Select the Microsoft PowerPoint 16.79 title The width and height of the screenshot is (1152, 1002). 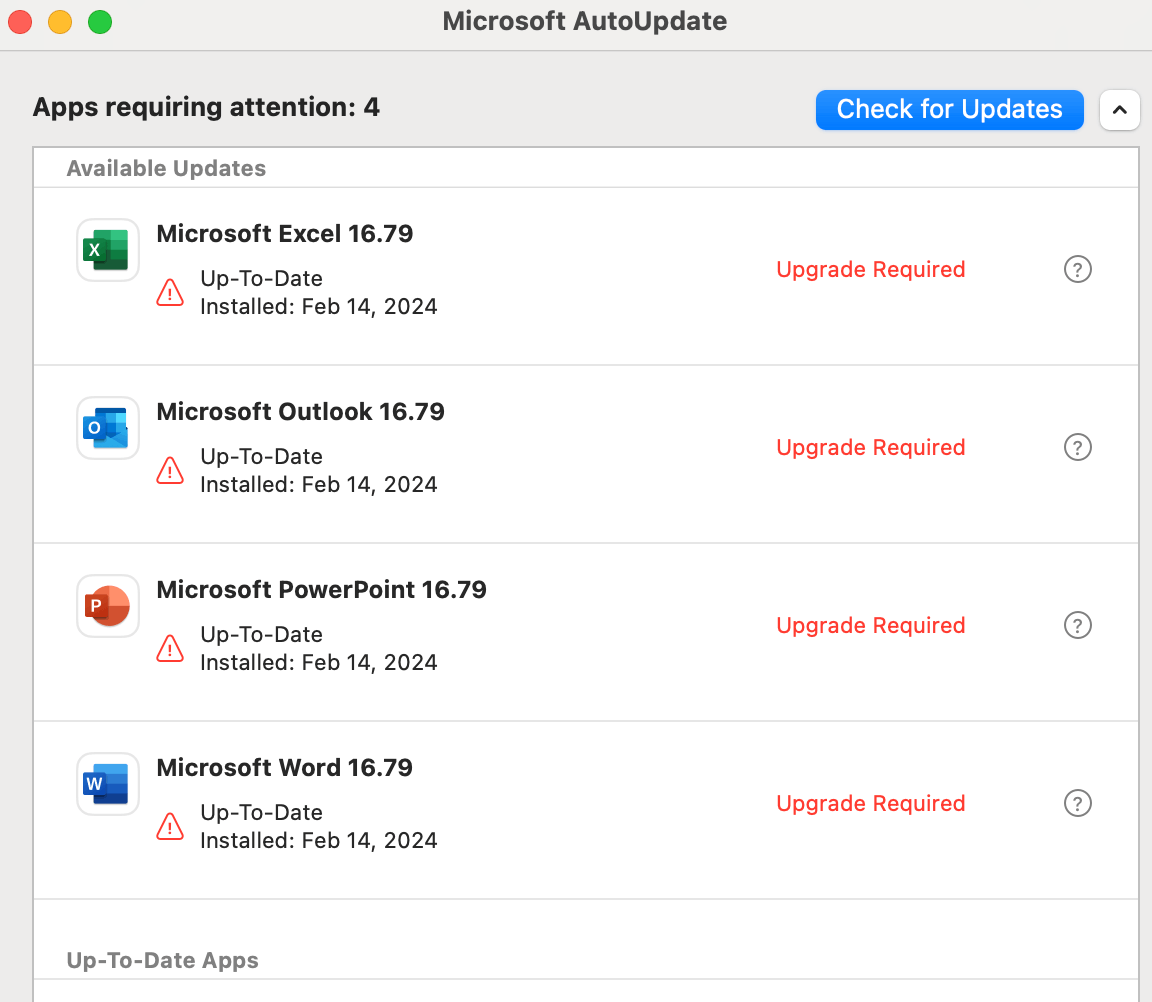coord(322,589)
